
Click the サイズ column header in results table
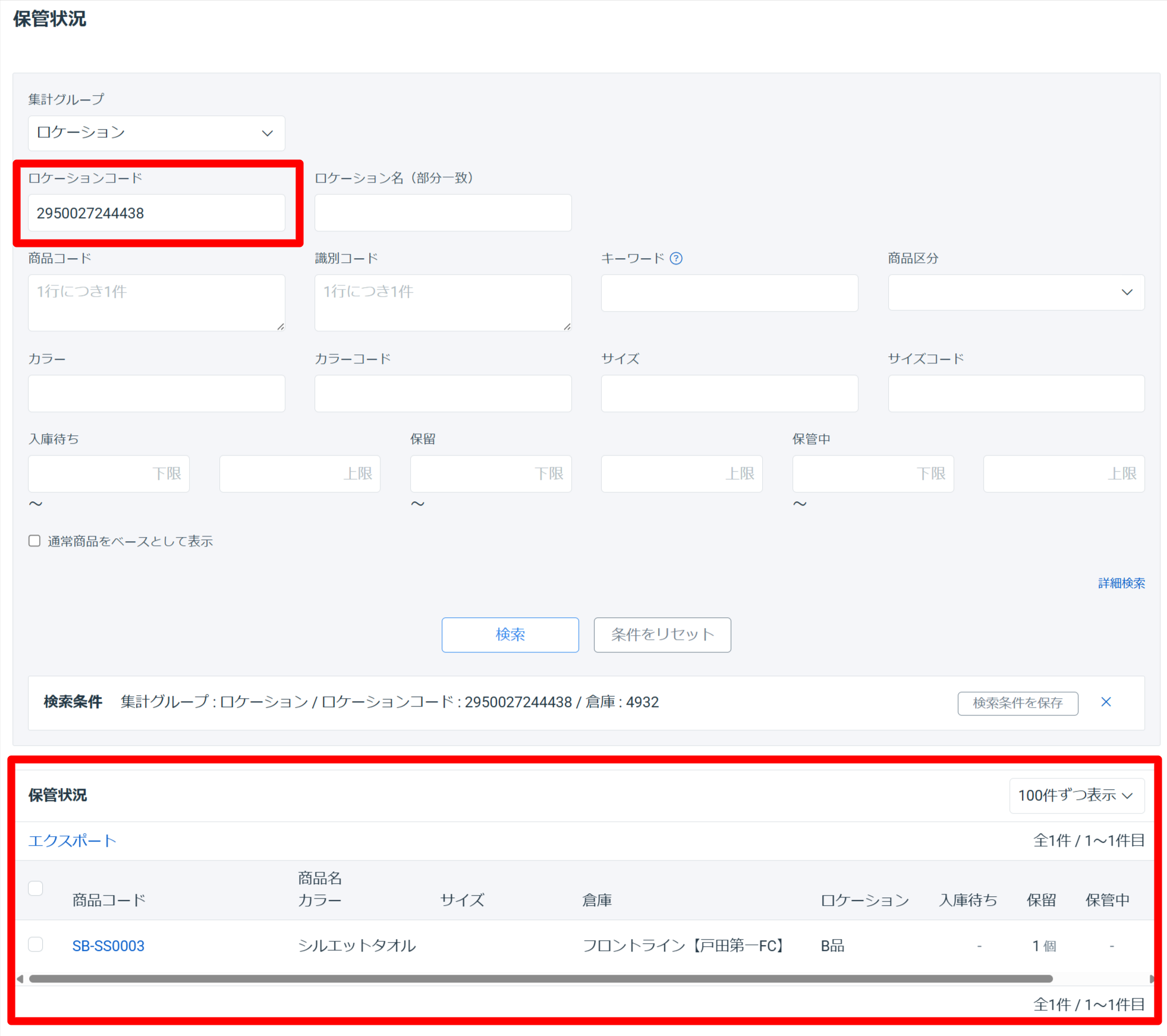pos(462,900)
